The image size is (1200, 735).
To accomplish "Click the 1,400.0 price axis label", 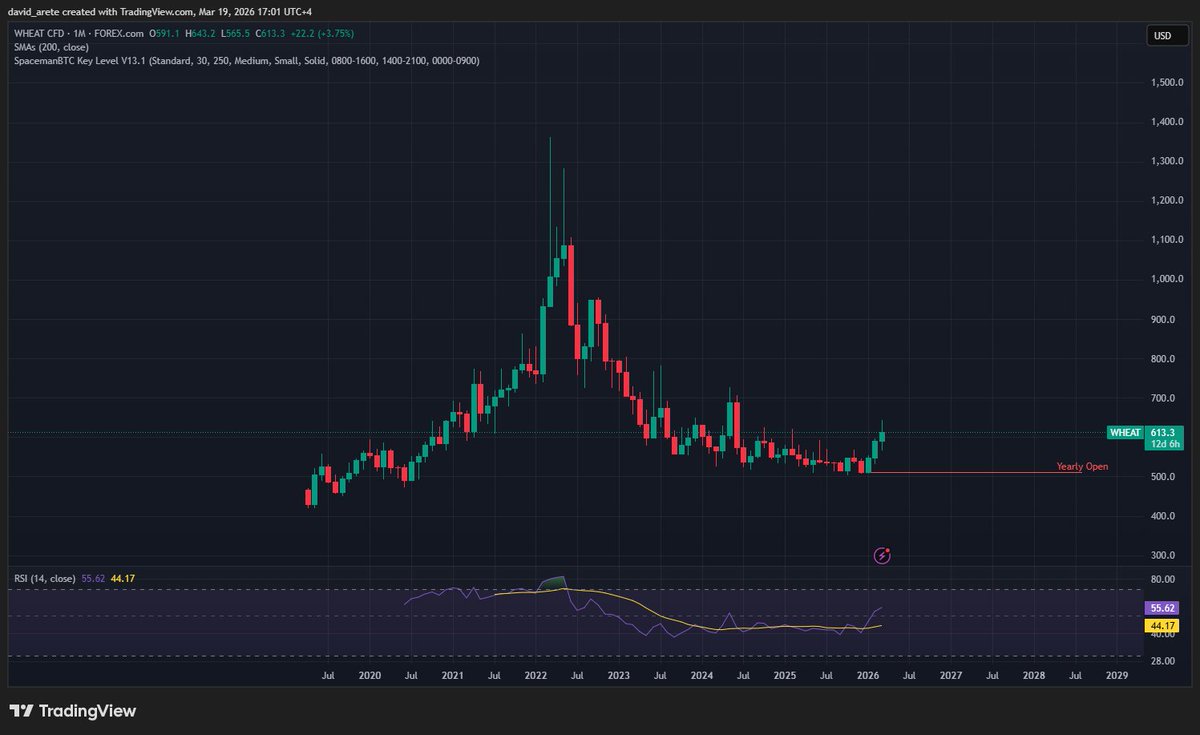I will click(1168, 122).
